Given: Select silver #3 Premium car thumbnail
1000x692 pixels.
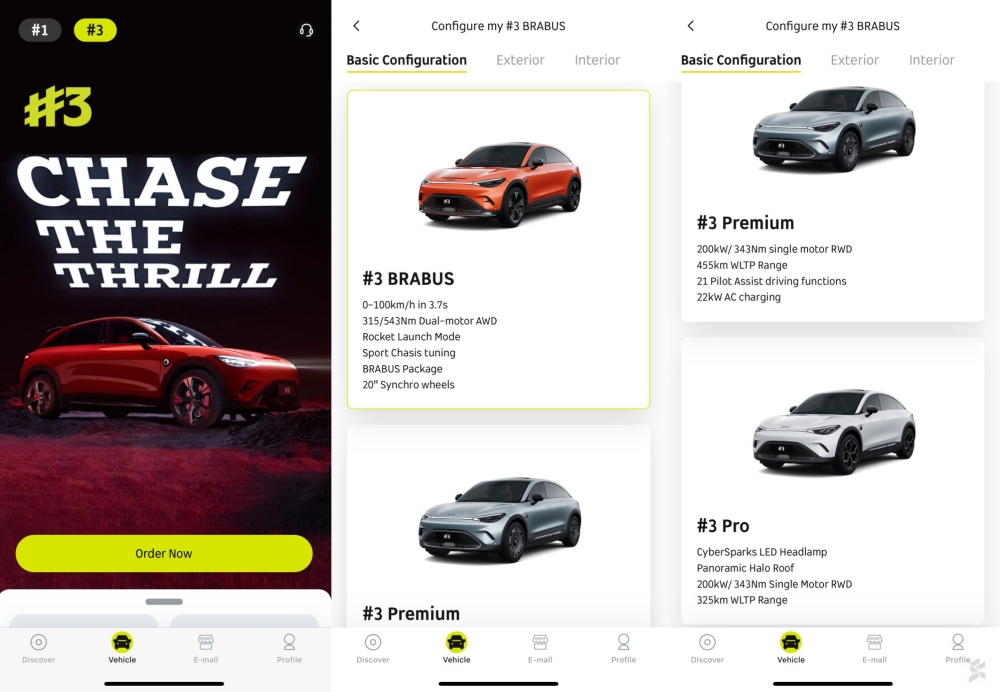Looking at the screenshot, I should point(499,520).
